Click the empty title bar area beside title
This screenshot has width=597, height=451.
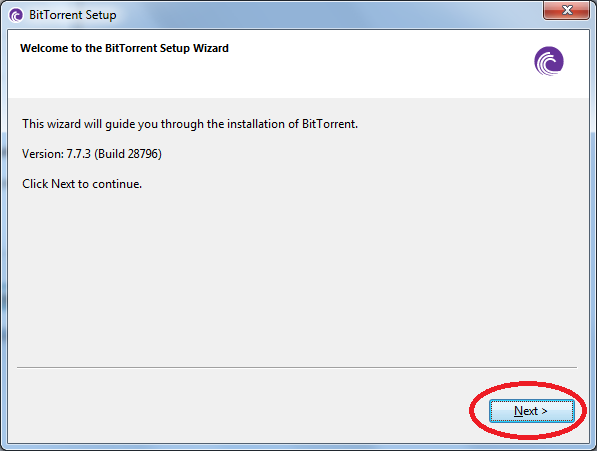327,15
